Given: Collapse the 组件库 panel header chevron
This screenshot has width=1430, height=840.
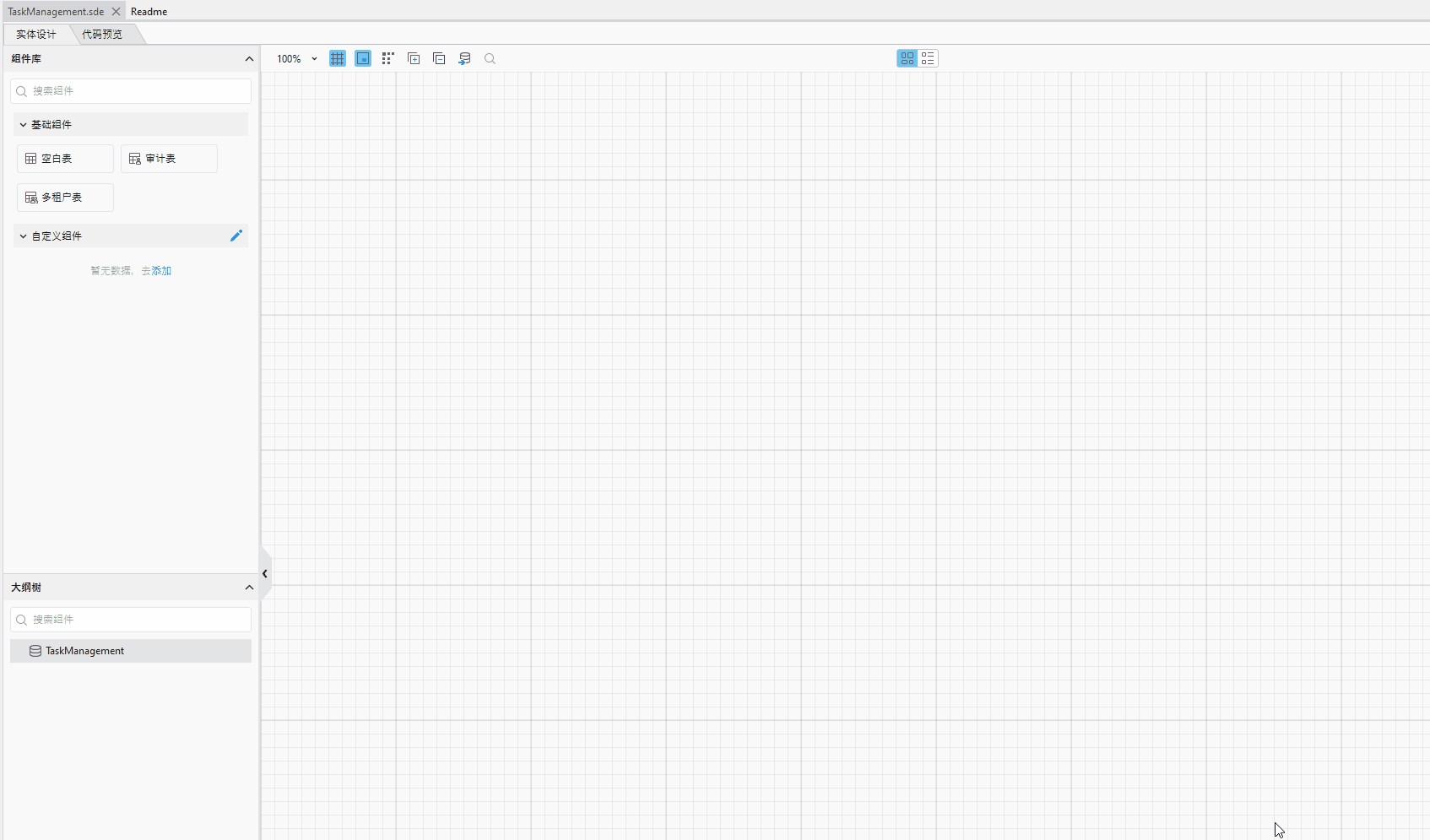Looking at the screenshot, I should point(248,58).
